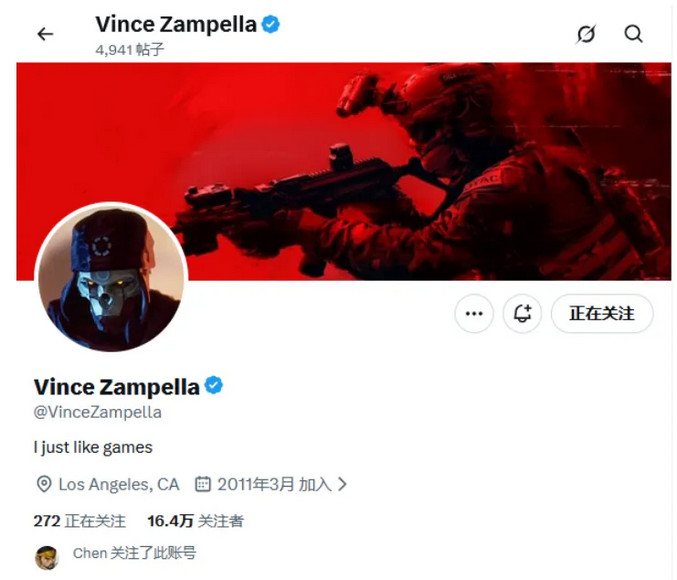Click Los Angeles, CA location text
Viewport: 677px width, 580px height.
point(119,484)
